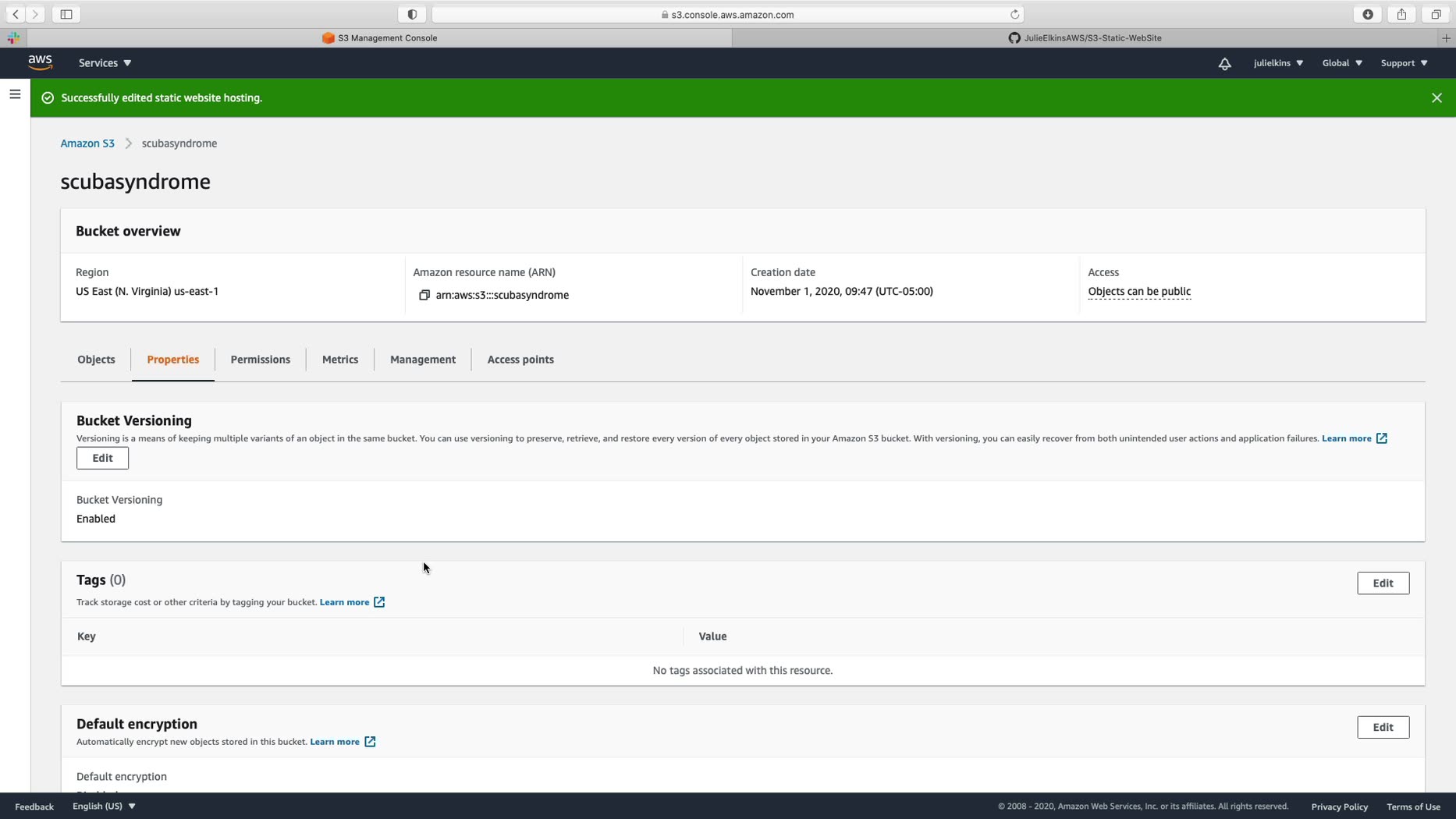Click the US East (N. Virginia) us-east-1 region value
Image resolution: width=1456 pixels, height=819 pixels.
coord(147,292)
